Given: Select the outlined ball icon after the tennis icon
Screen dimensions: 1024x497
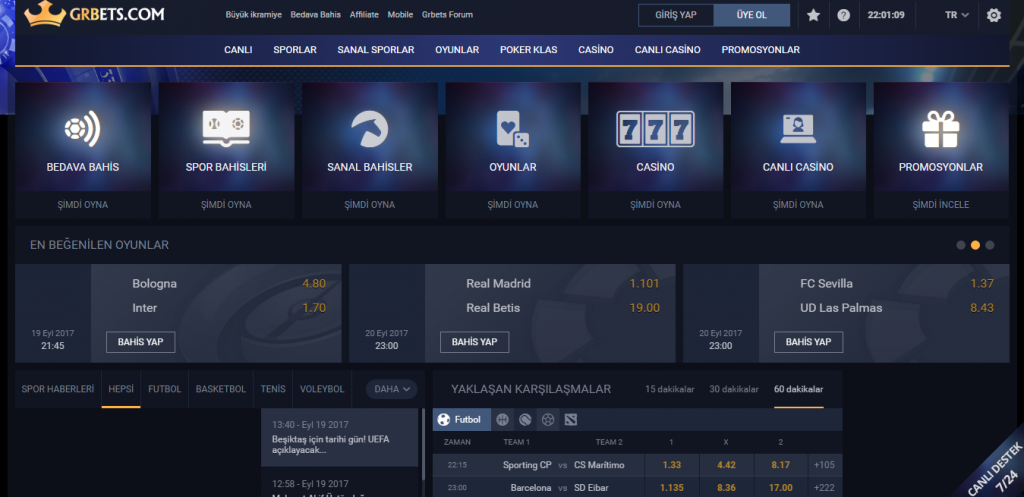Looking at the screenshot, I should coord(548,419).
